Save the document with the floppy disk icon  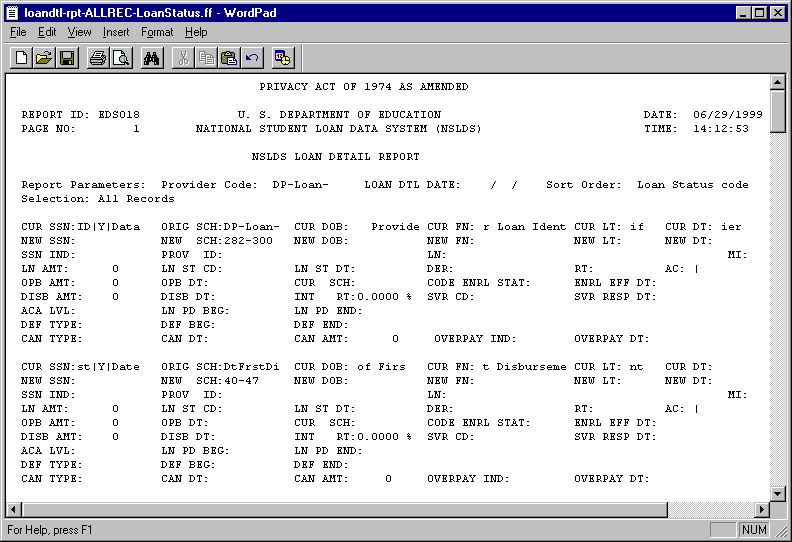[x=67, y=58]
